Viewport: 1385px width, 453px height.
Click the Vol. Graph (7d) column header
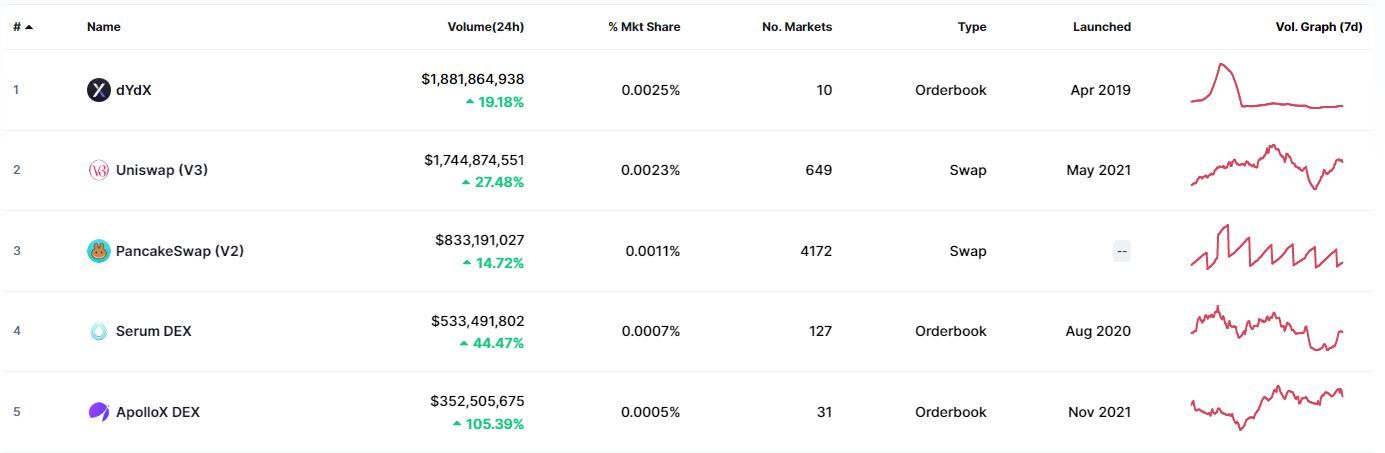(1319, 27)
